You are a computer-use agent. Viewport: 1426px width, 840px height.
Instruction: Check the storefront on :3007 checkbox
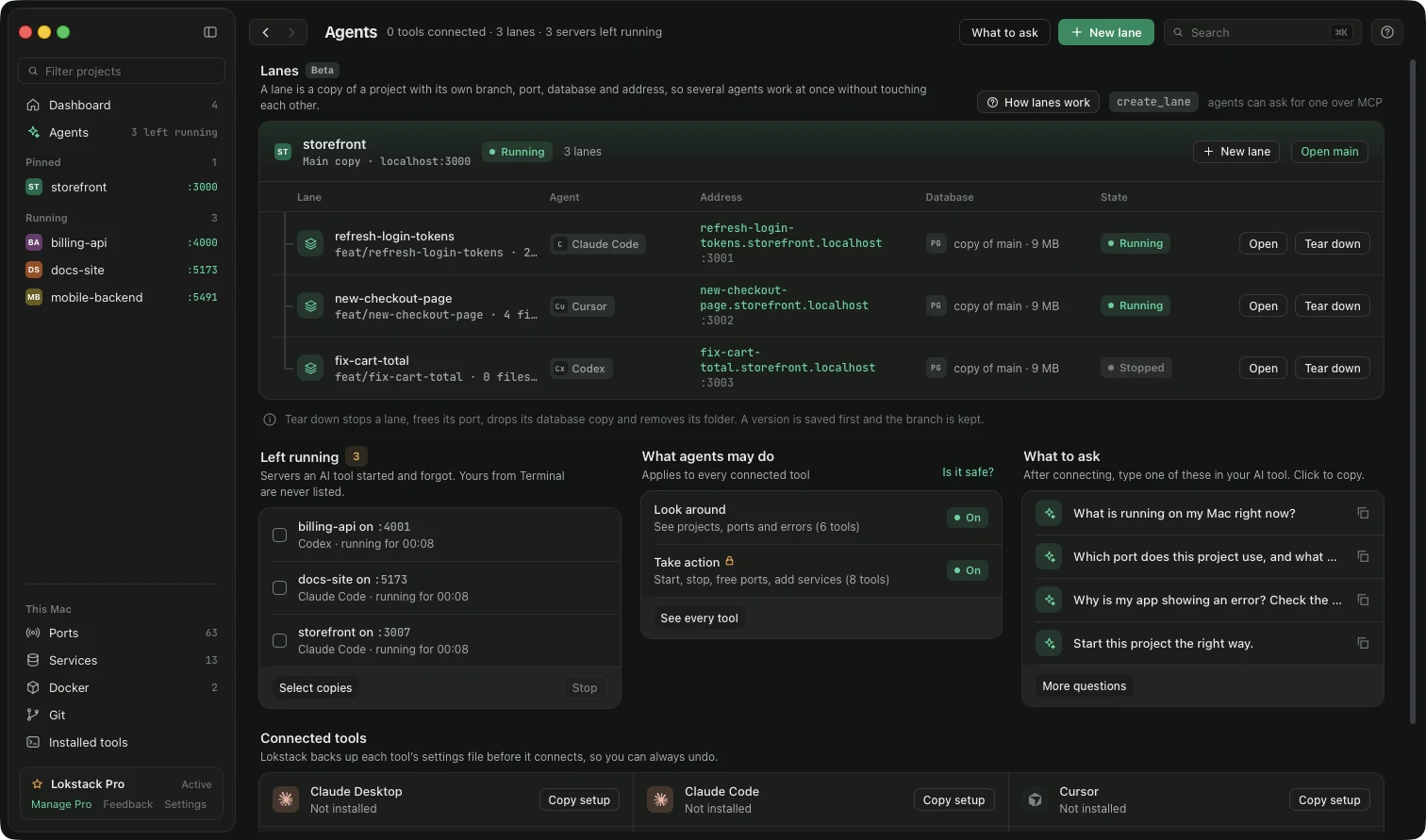tap(279, 640)
